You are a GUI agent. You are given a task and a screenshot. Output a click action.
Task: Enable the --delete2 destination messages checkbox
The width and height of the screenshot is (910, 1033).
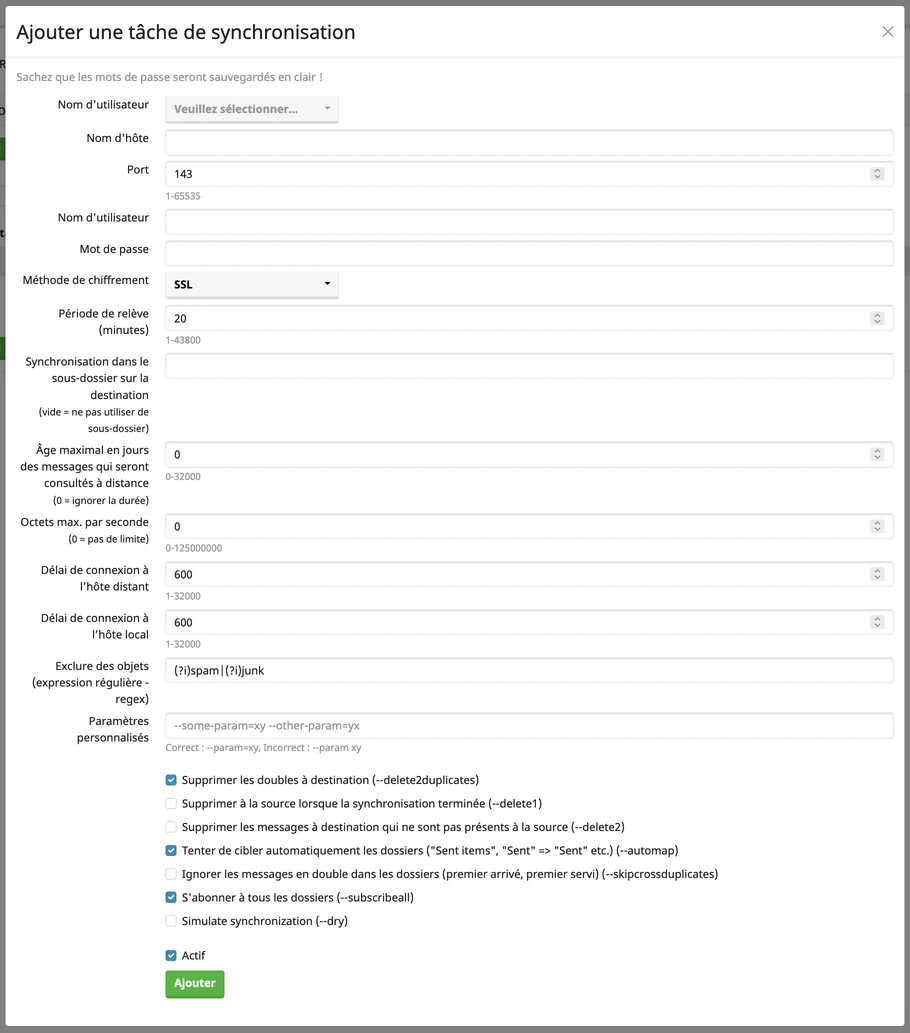point(171,827)
